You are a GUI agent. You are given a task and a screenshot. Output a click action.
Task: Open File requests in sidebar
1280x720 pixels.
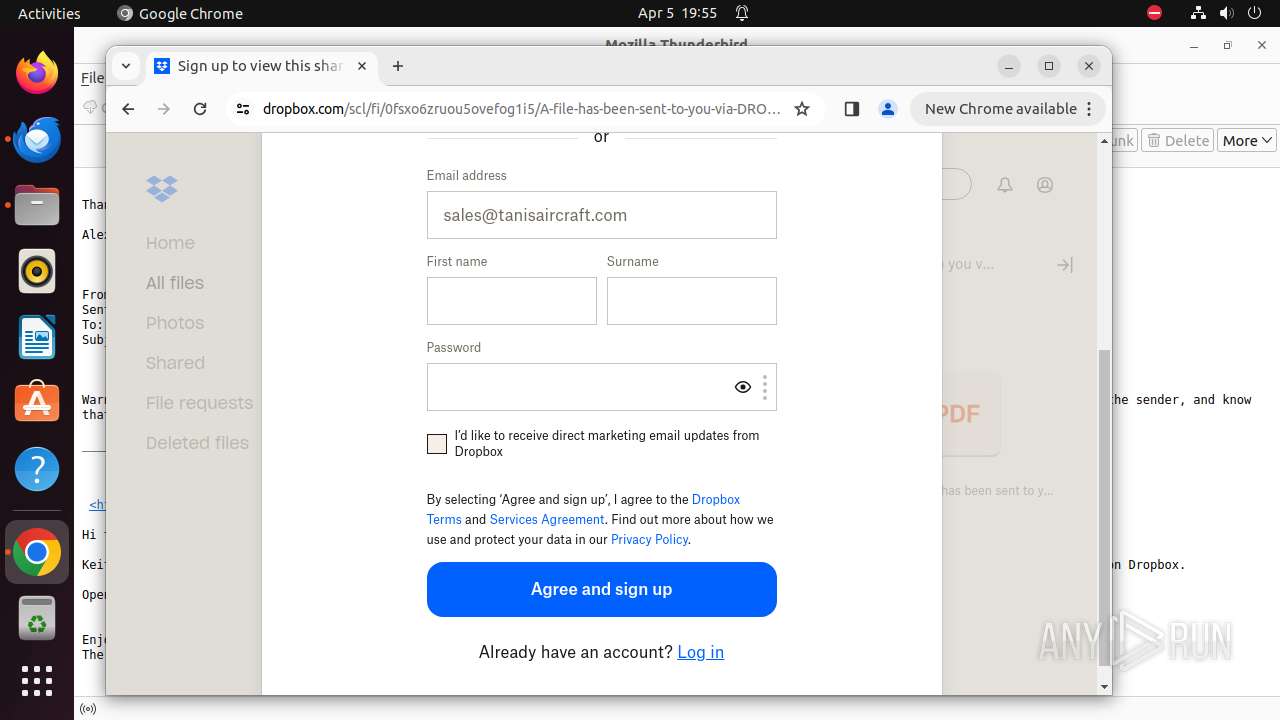pyautogui.click(x=199, y=403)
